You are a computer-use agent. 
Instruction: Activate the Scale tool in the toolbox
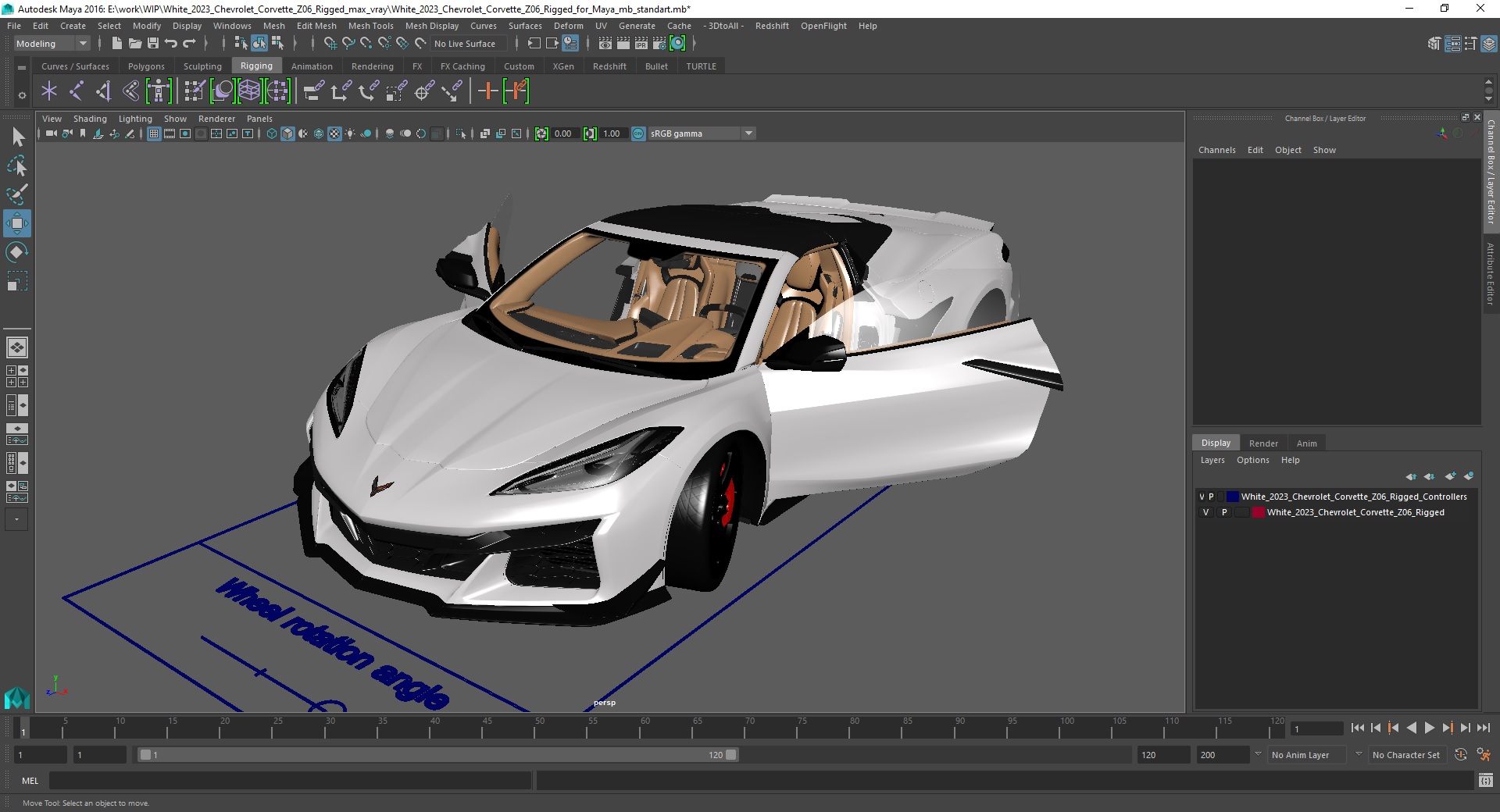point(17,281)
